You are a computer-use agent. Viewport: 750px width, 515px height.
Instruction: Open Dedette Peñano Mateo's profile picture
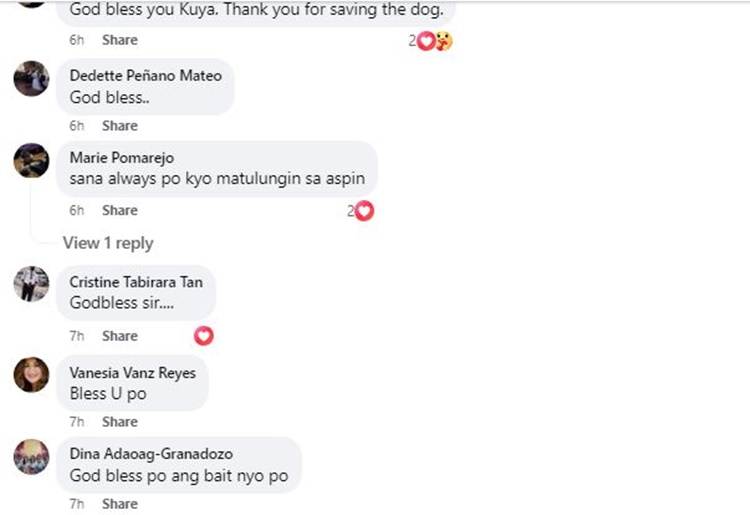click(32, 78)
